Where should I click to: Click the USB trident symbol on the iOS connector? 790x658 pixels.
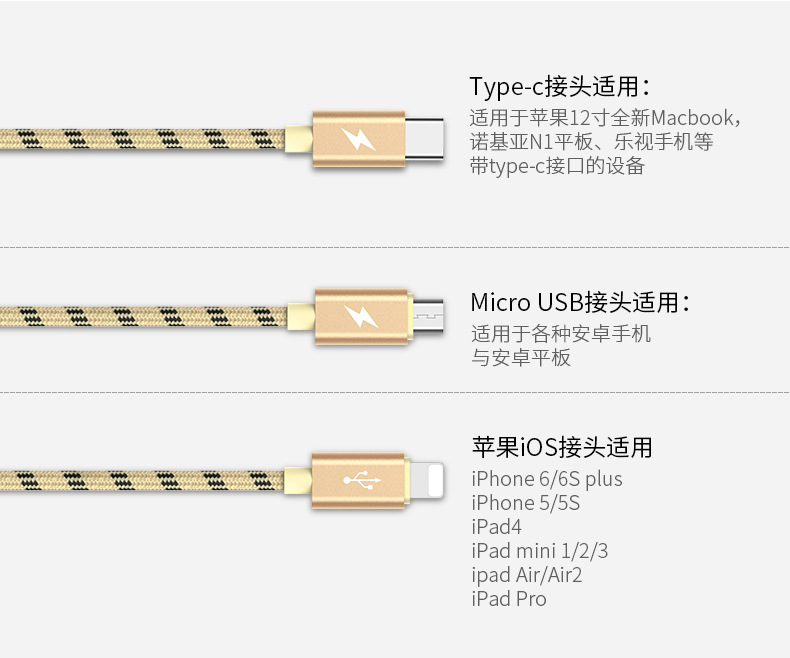359,480
